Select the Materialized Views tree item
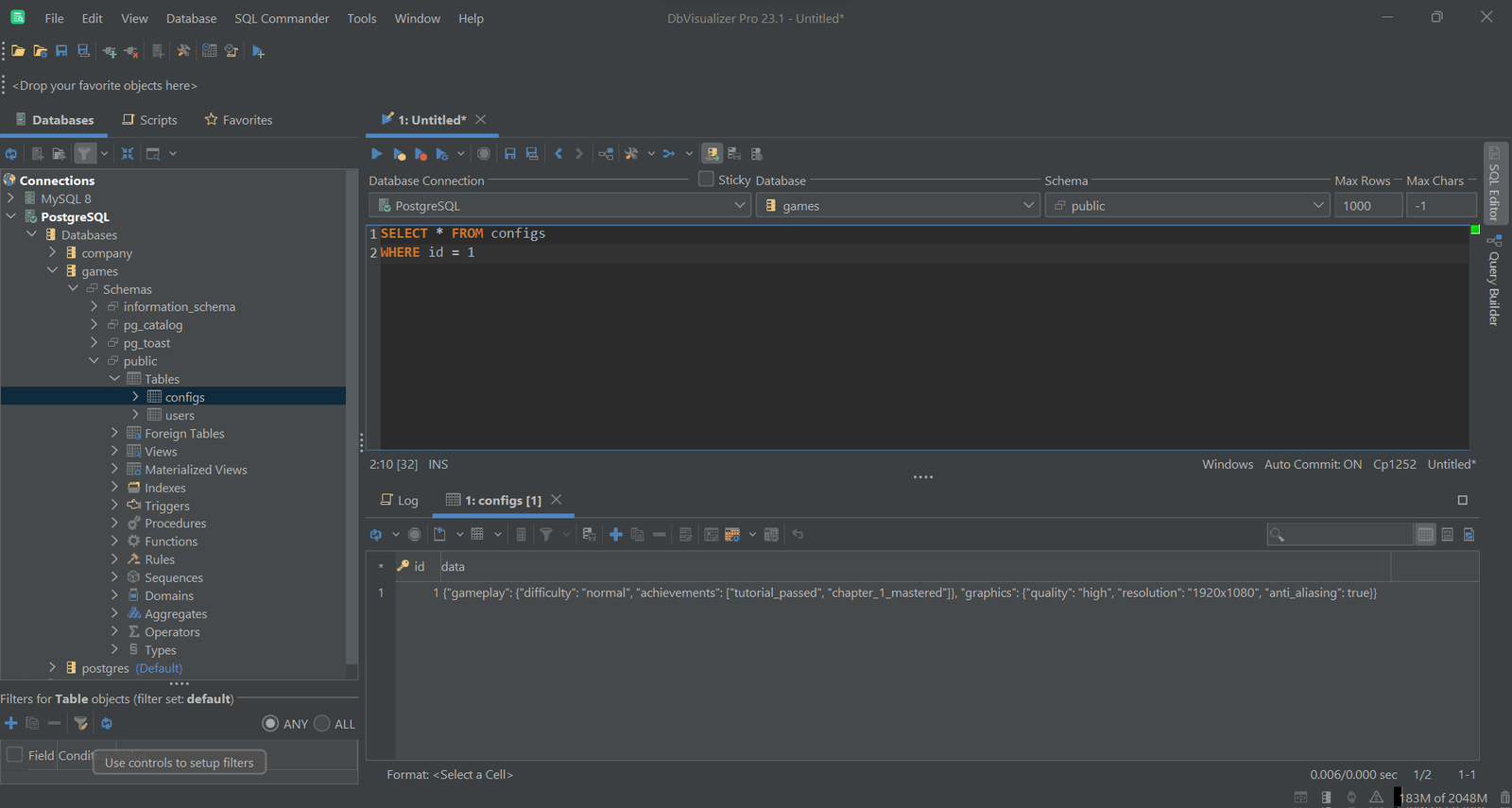The height and width of the screenshot is (808, 1512). (x=196, y=470)
